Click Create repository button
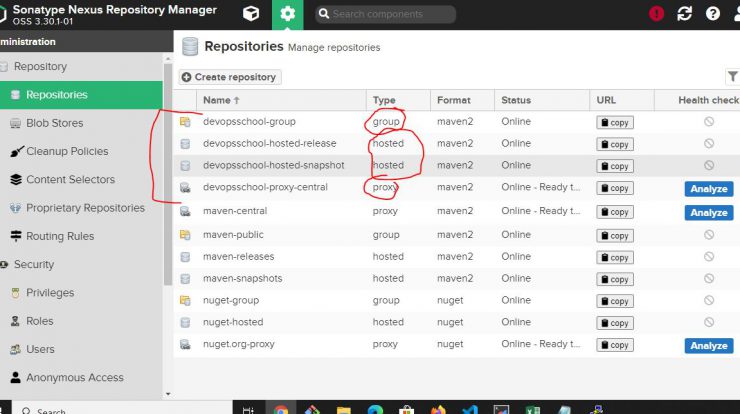 pyautogui.click(x=230, y=77)
